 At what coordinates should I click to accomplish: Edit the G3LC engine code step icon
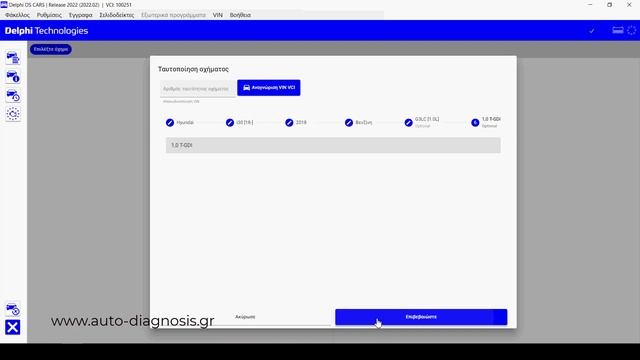[409, 122]
